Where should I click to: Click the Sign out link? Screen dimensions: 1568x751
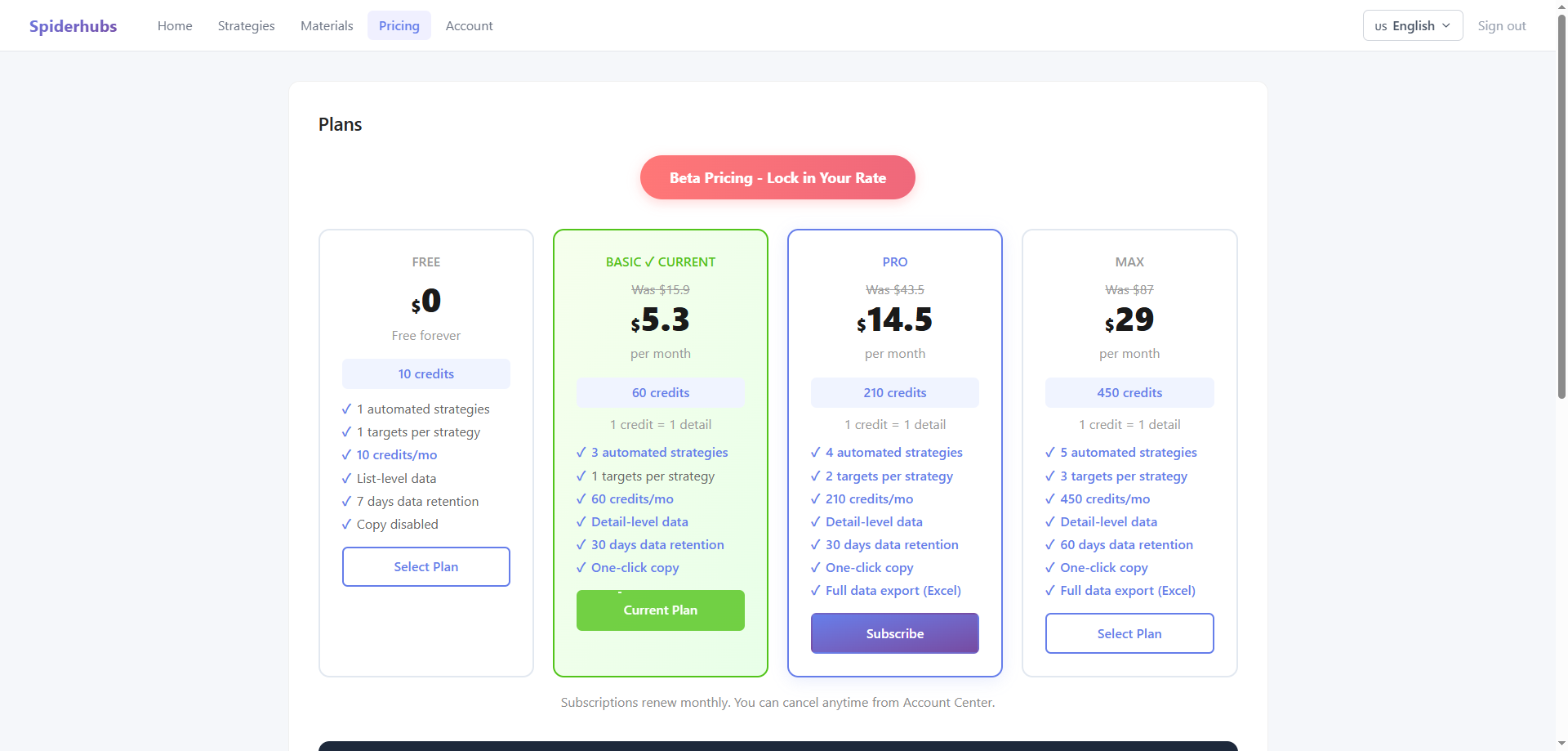click(1501, 26)
